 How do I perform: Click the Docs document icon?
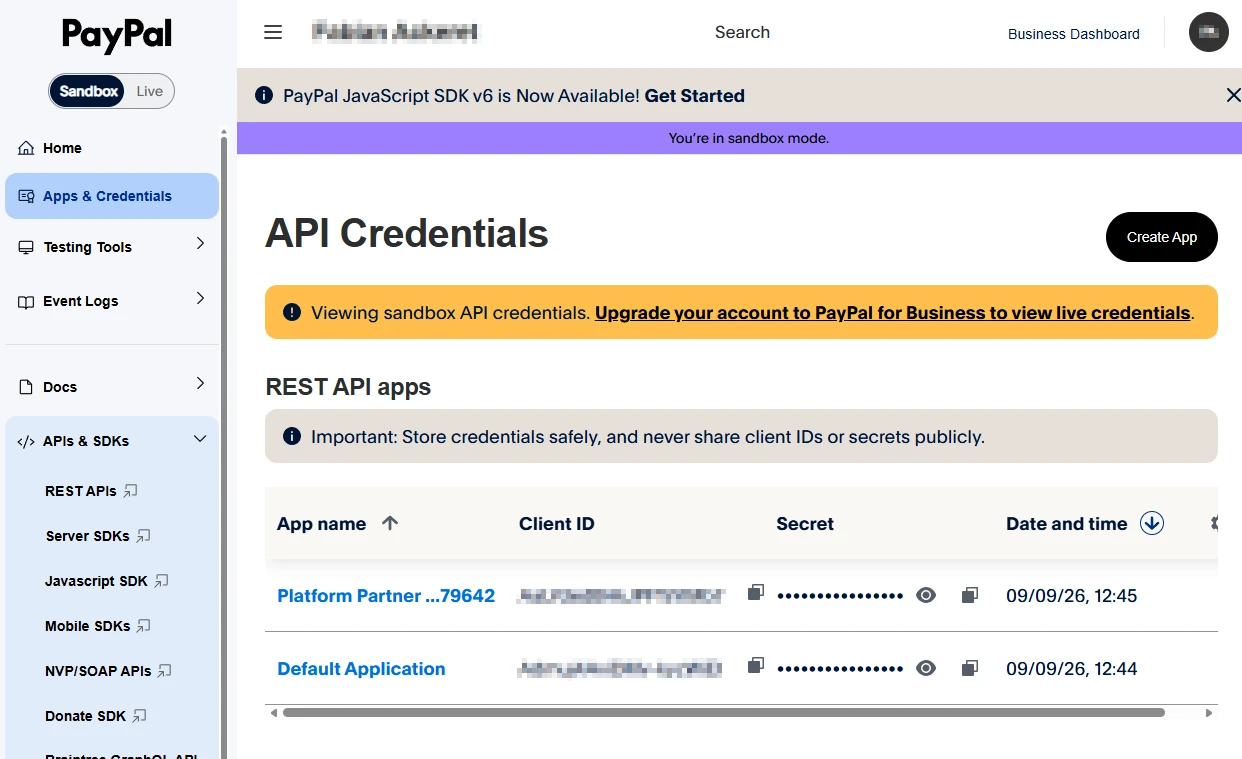click(x=26, y=387)
